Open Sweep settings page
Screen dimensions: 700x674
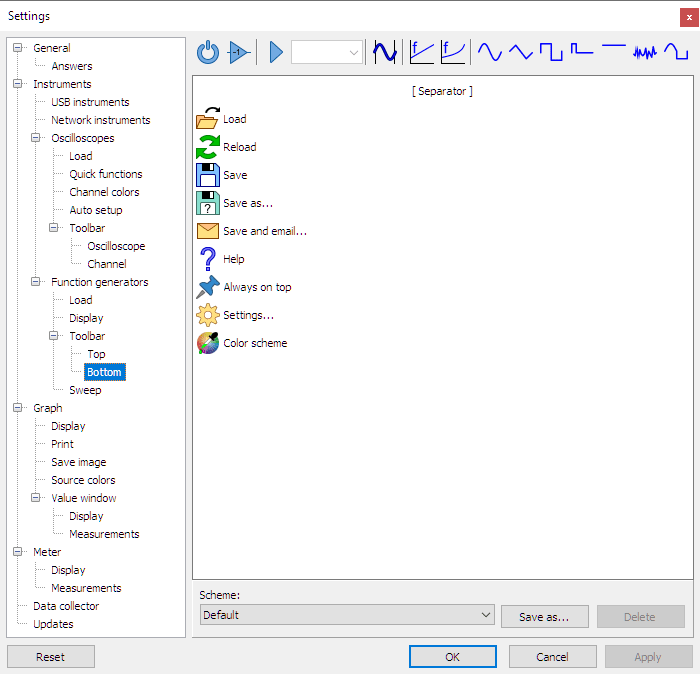point(85,390)
